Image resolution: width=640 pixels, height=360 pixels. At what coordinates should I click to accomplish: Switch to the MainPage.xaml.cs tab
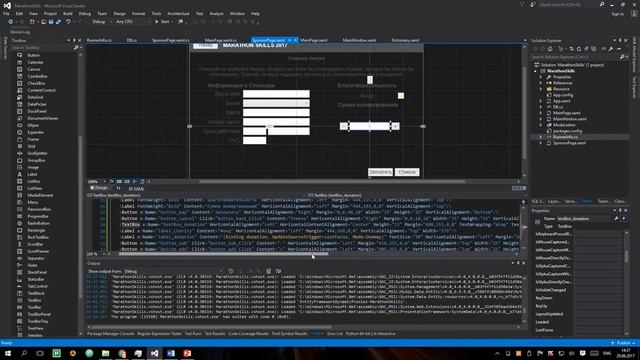coord(221,40)
